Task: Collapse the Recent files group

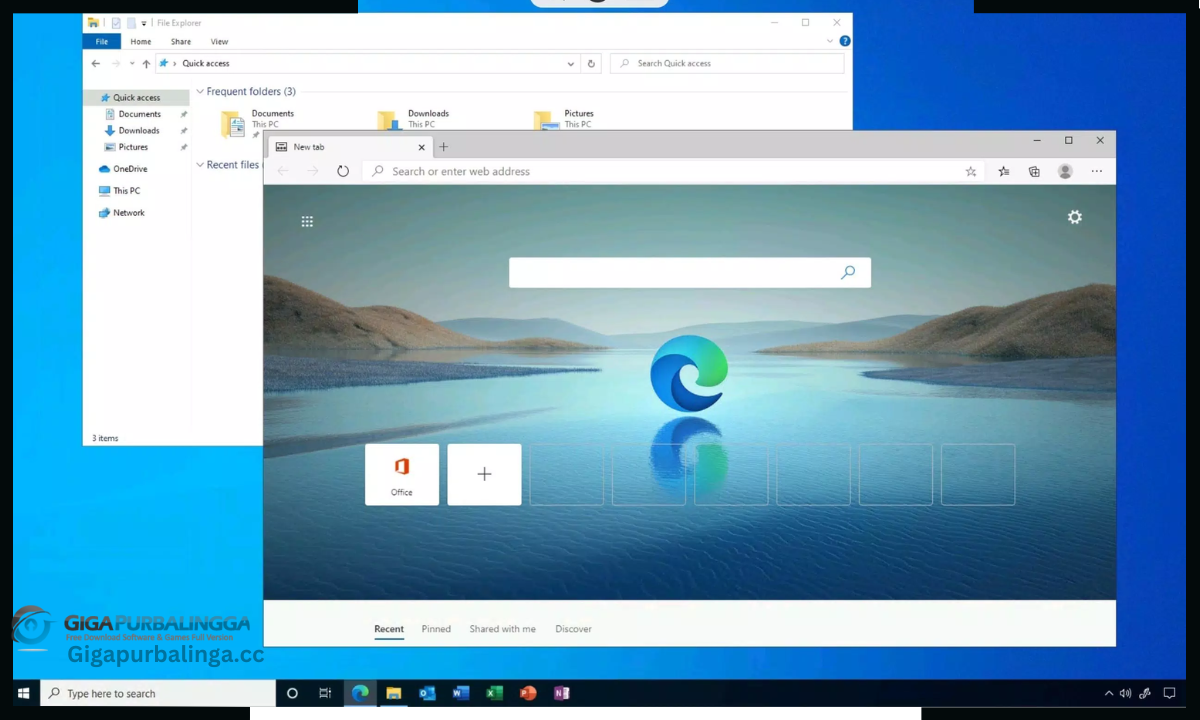Action: (200, 165)
